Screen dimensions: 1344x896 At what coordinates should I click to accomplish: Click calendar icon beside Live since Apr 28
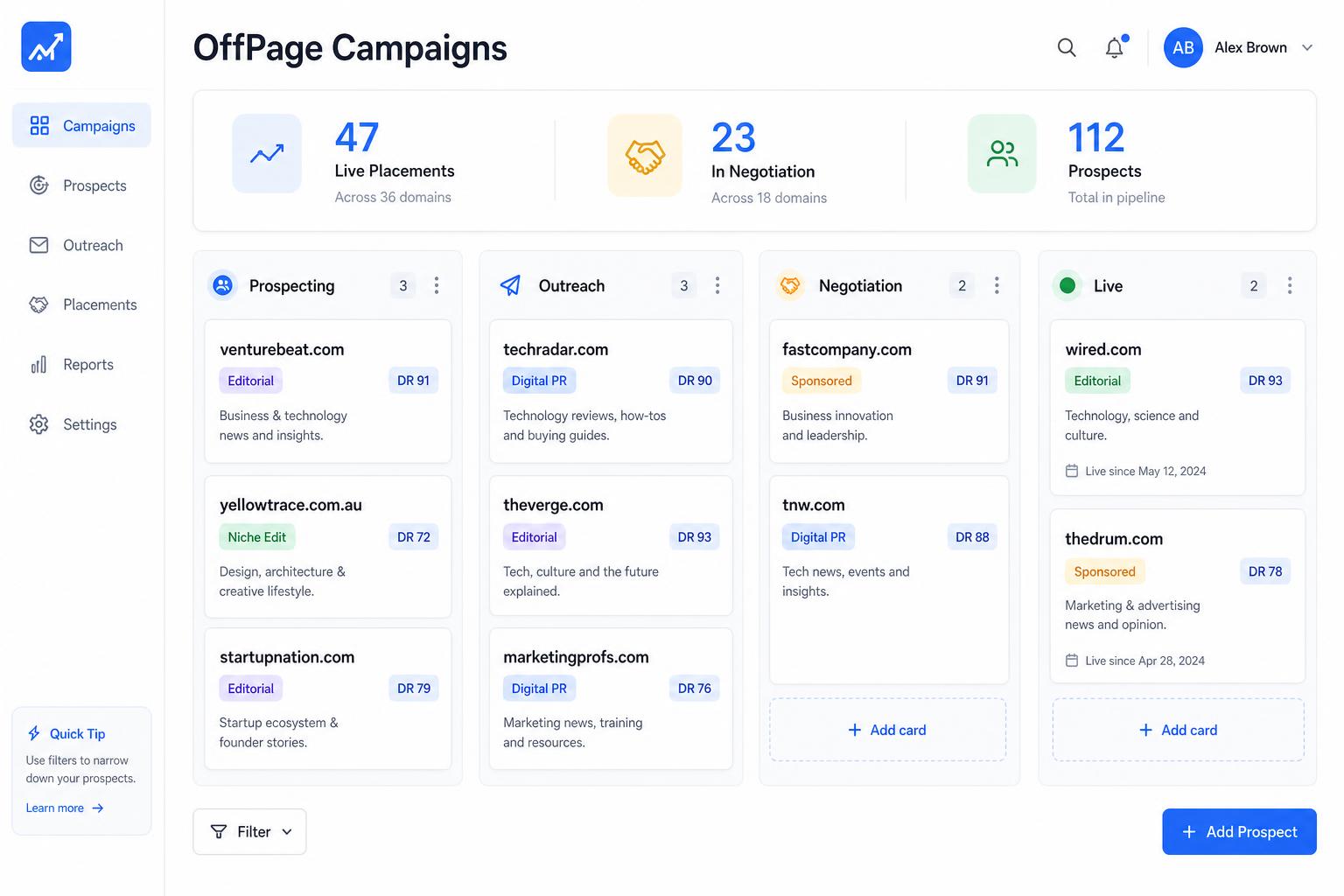tap(1072, 661)
